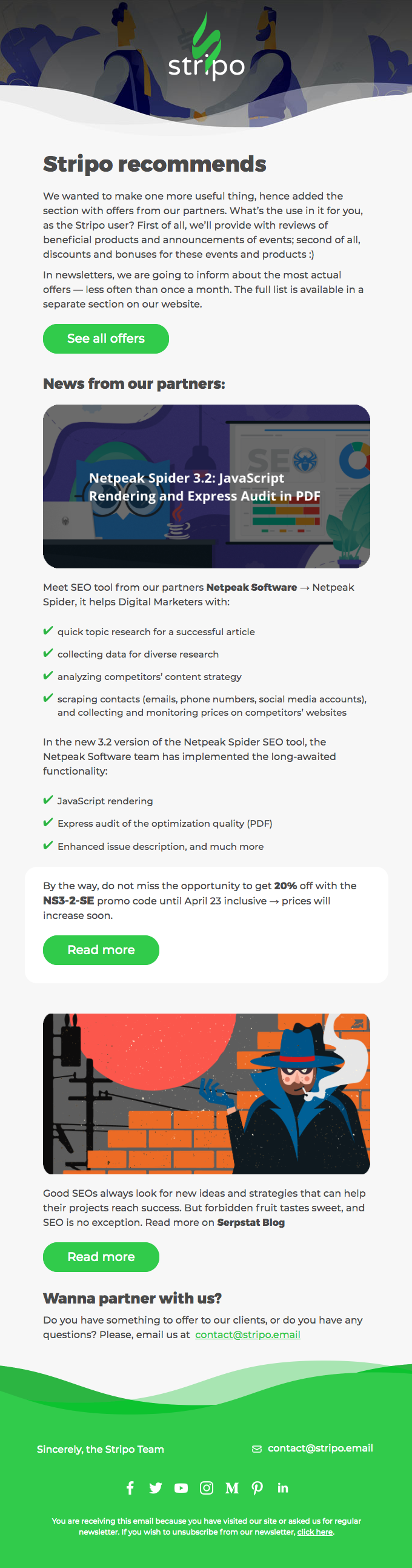Open the Twitter bird icon
Screen dimensions: 412x1568
pyautogui.click(x=156, y=1488)
